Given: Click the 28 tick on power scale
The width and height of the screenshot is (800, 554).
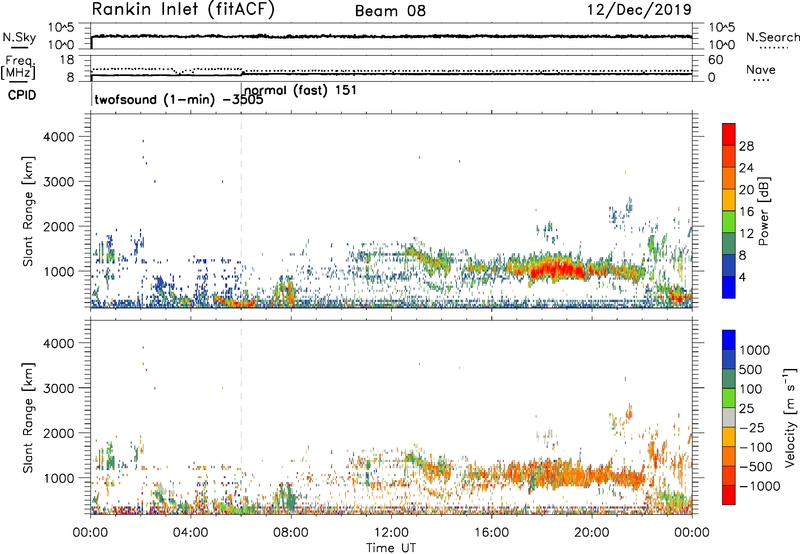Looking at the screenshot, I should 746,146.
